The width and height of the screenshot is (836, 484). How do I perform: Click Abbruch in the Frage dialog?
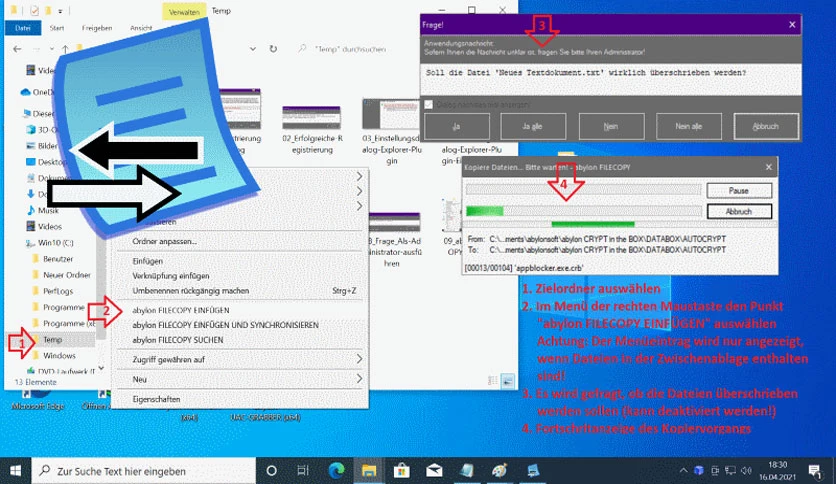(x=766, y=127)
